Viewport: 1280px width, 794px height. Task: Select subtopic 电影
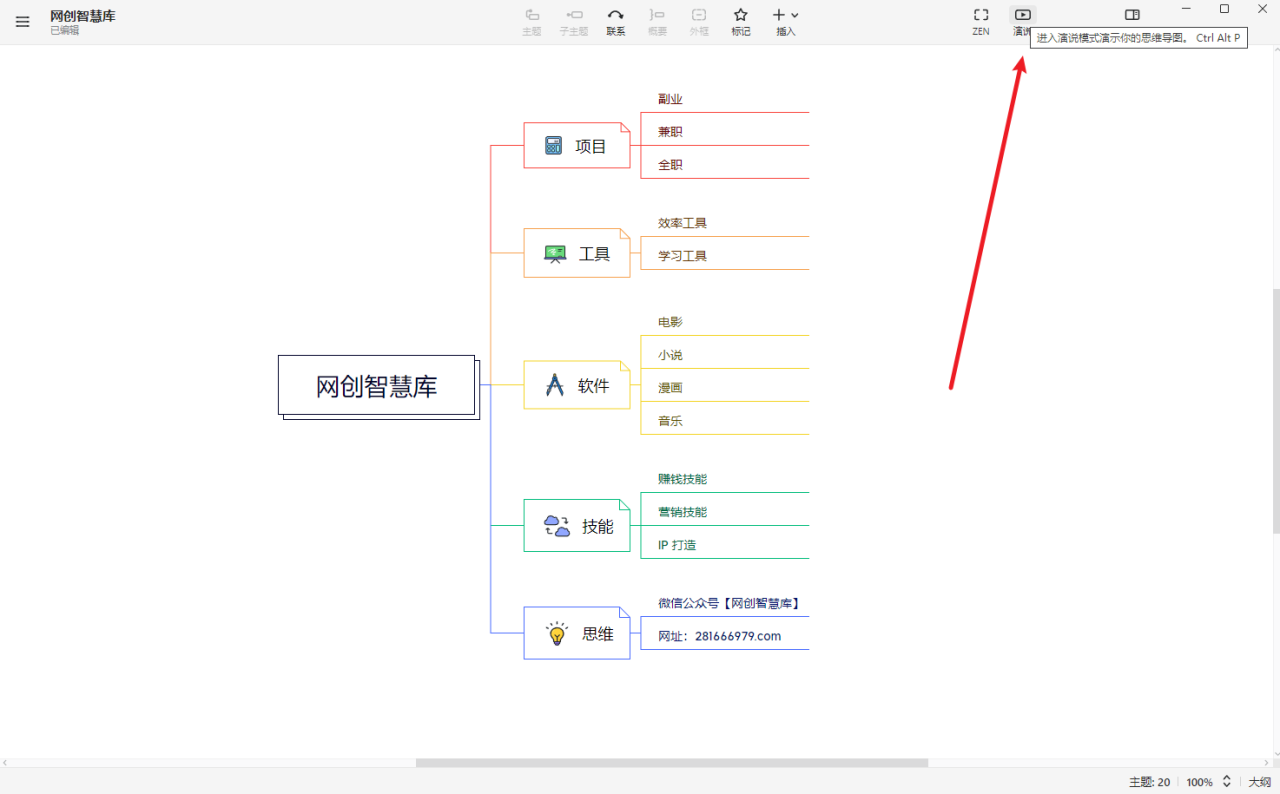[670, 322]
